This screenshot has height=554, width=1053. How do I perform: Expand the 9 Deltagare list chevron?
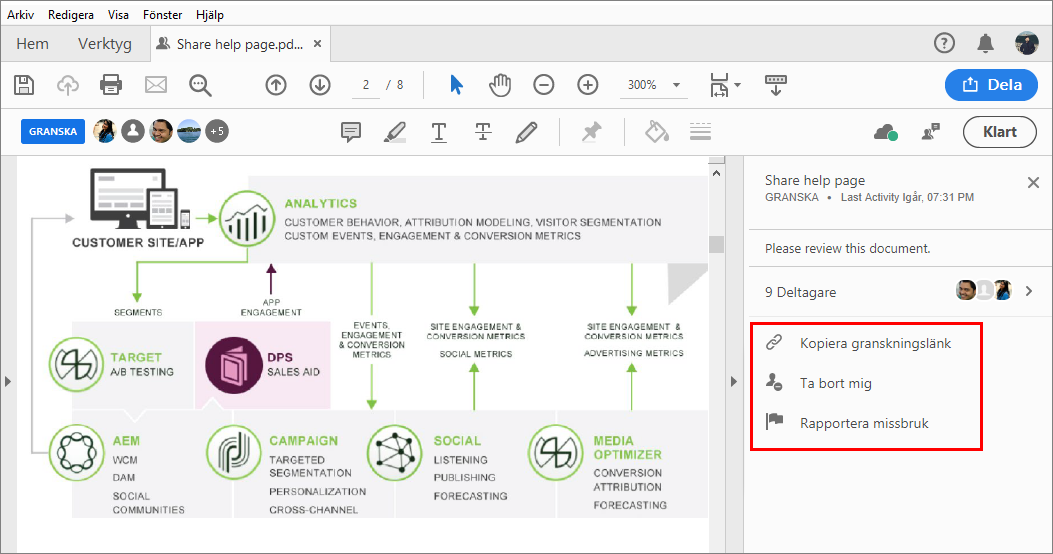[1029, 291]
